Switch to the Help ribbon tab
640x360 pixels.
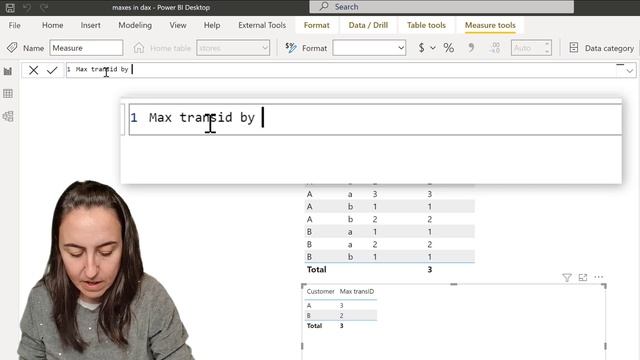click(x=212, y=25)
